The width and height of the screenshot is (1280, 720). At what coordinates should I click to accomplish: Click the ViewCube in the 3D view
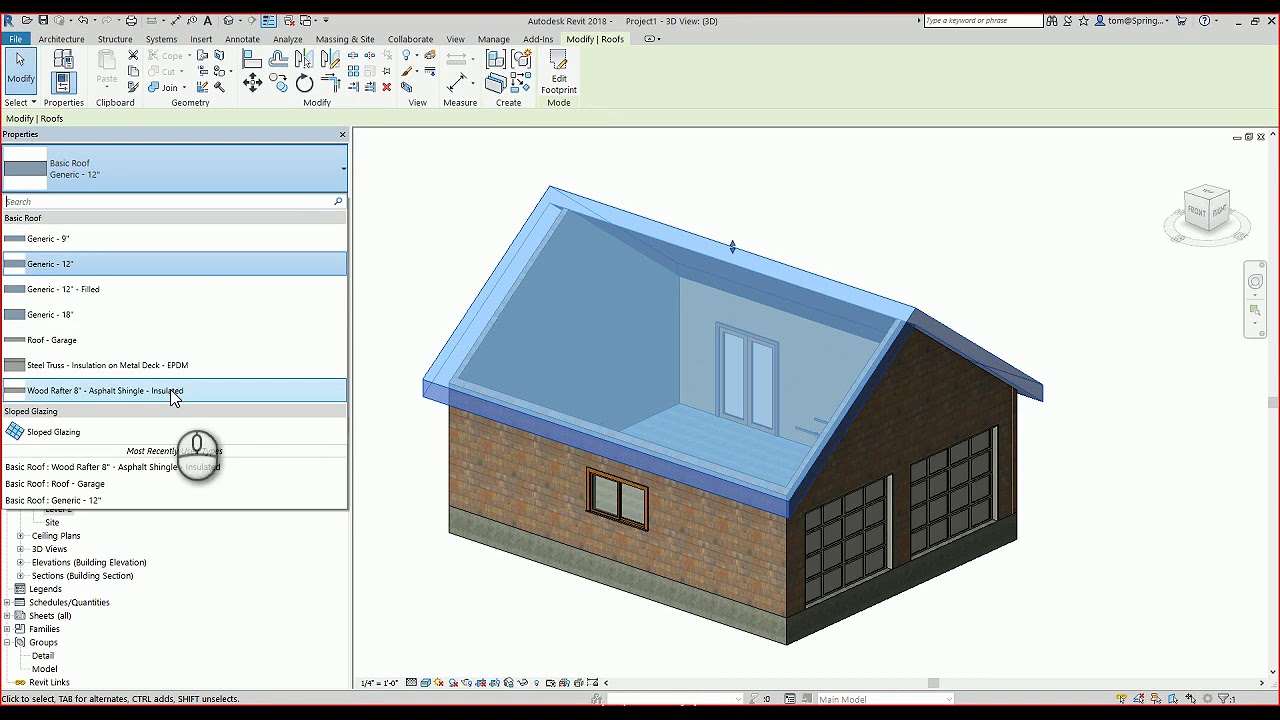click(1207, 209)
